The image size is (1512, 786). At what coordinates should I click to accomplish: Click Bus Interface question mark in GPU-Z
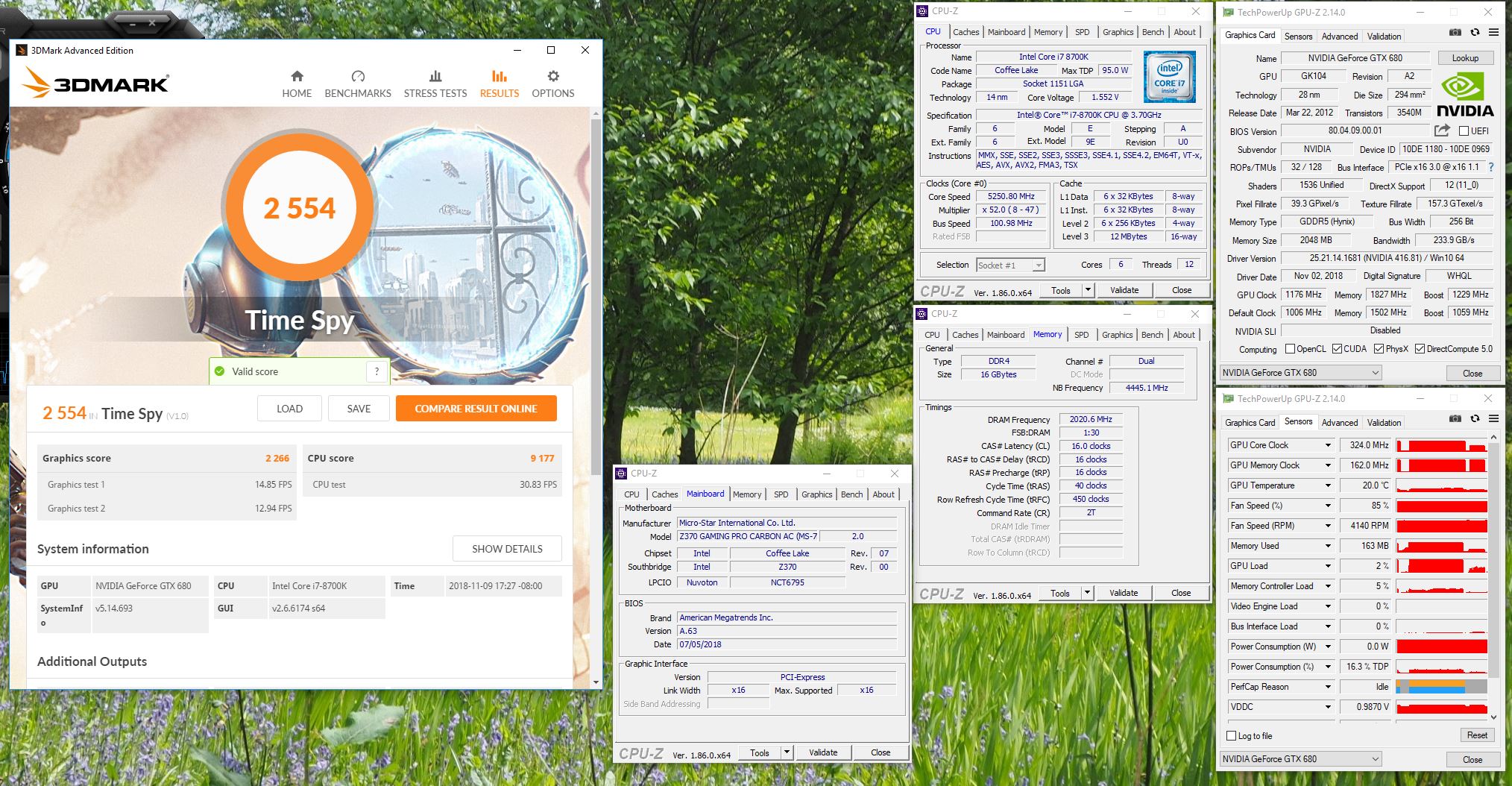pos(1491,168)
